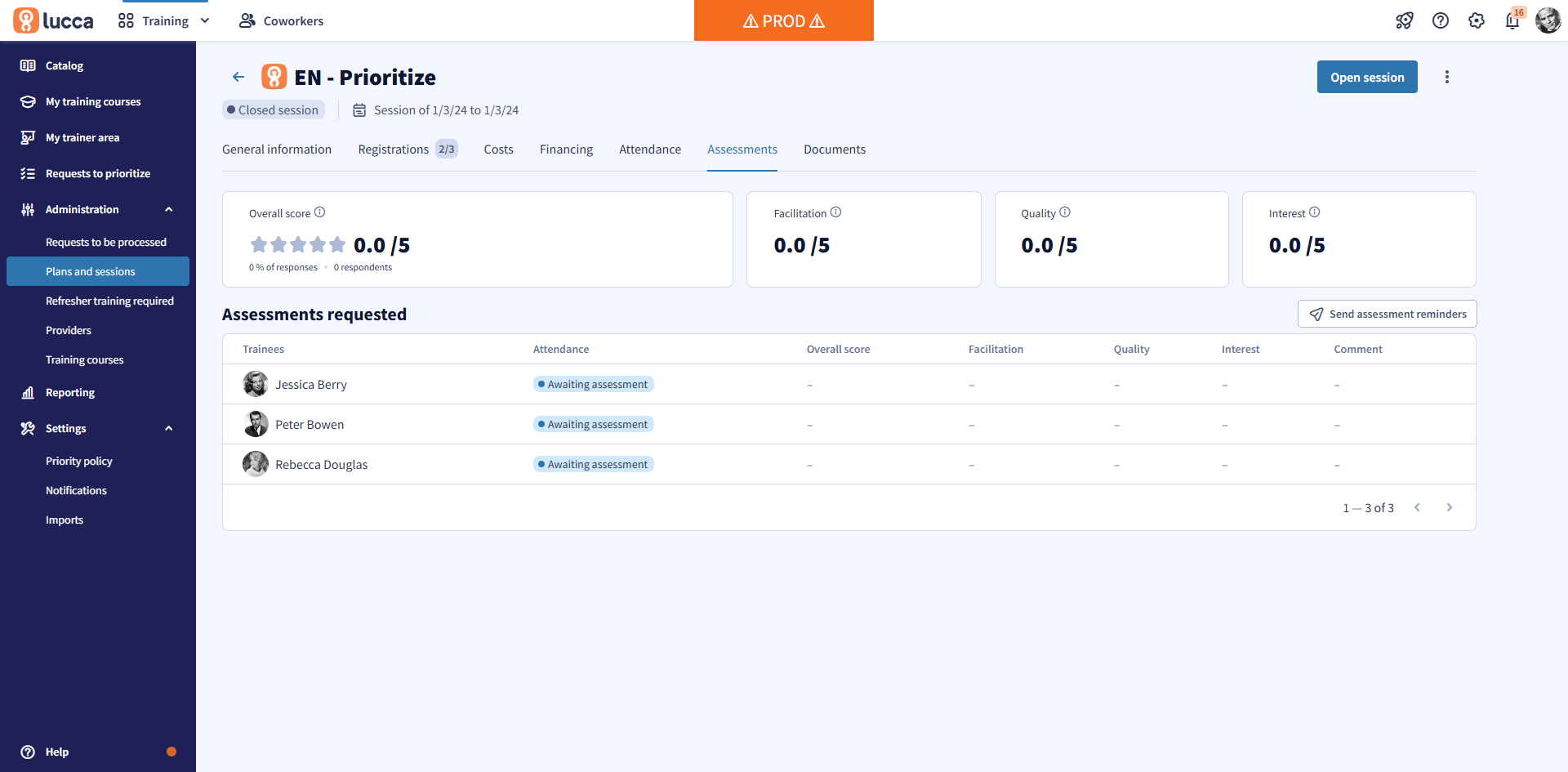Click the Quality info icon
This screenshot has width=1568, height=772.
point(1065,212)
